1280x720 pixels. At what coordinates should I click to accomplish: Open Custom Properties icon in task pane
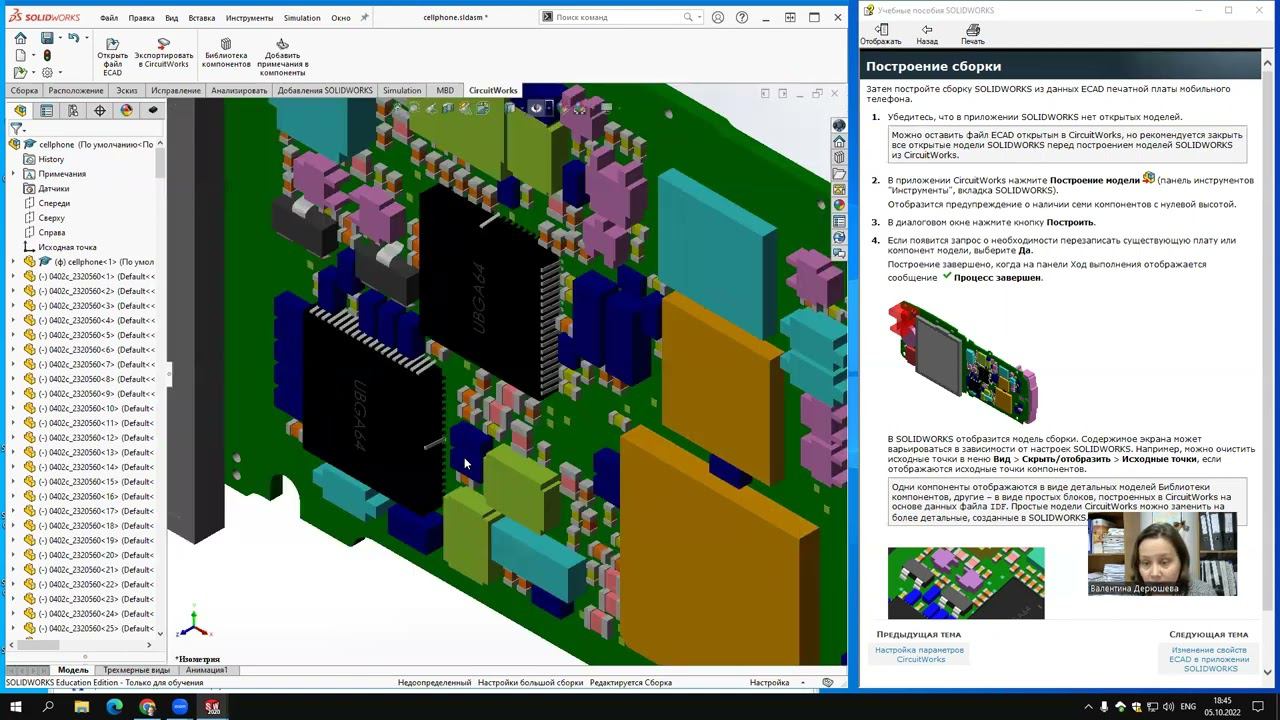pyautogui.click(x=839, y=222)
